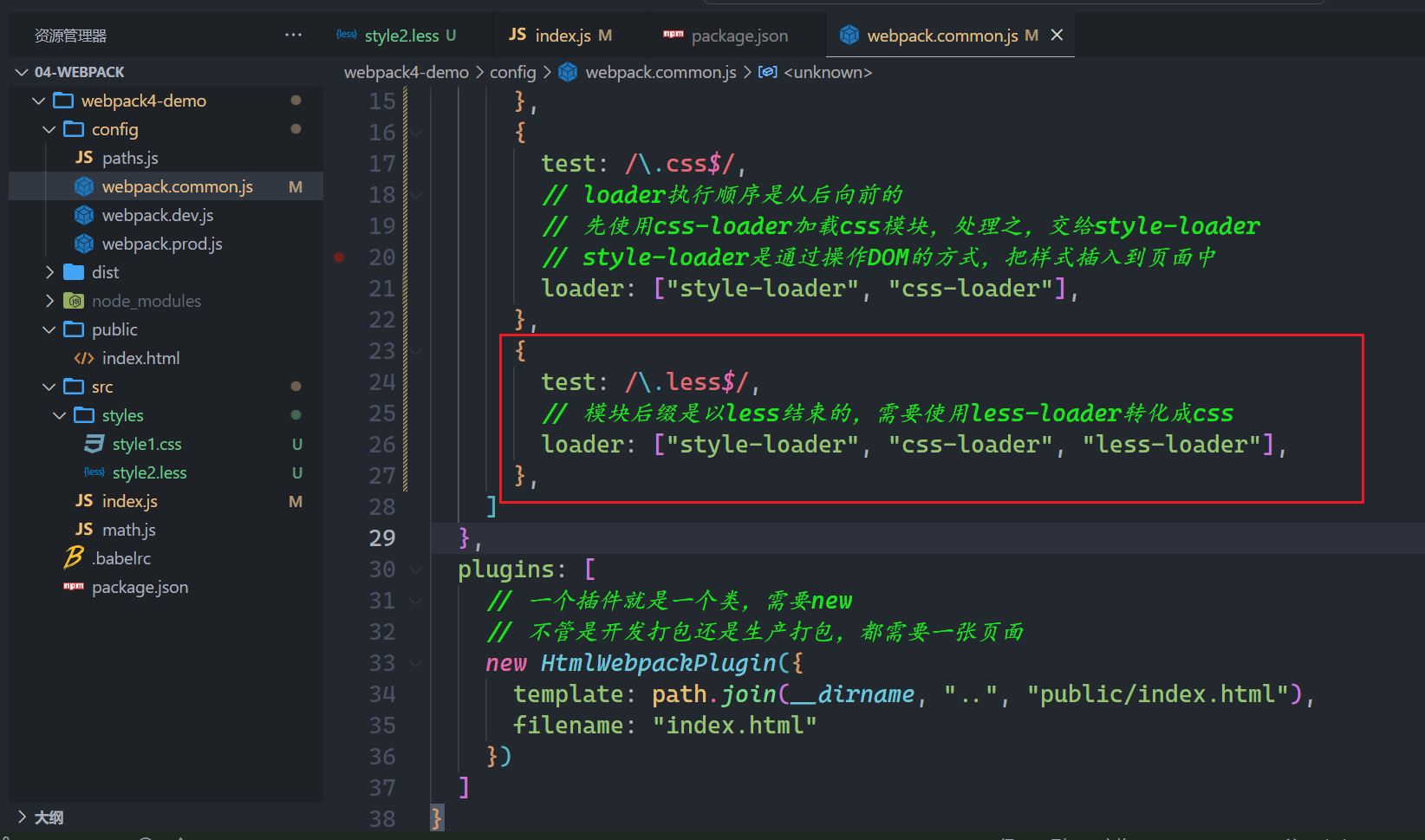Click the webpack.common.js breadcrumb
The image size is (1425, 840).
pyautogui.click(x=661, y=72)
